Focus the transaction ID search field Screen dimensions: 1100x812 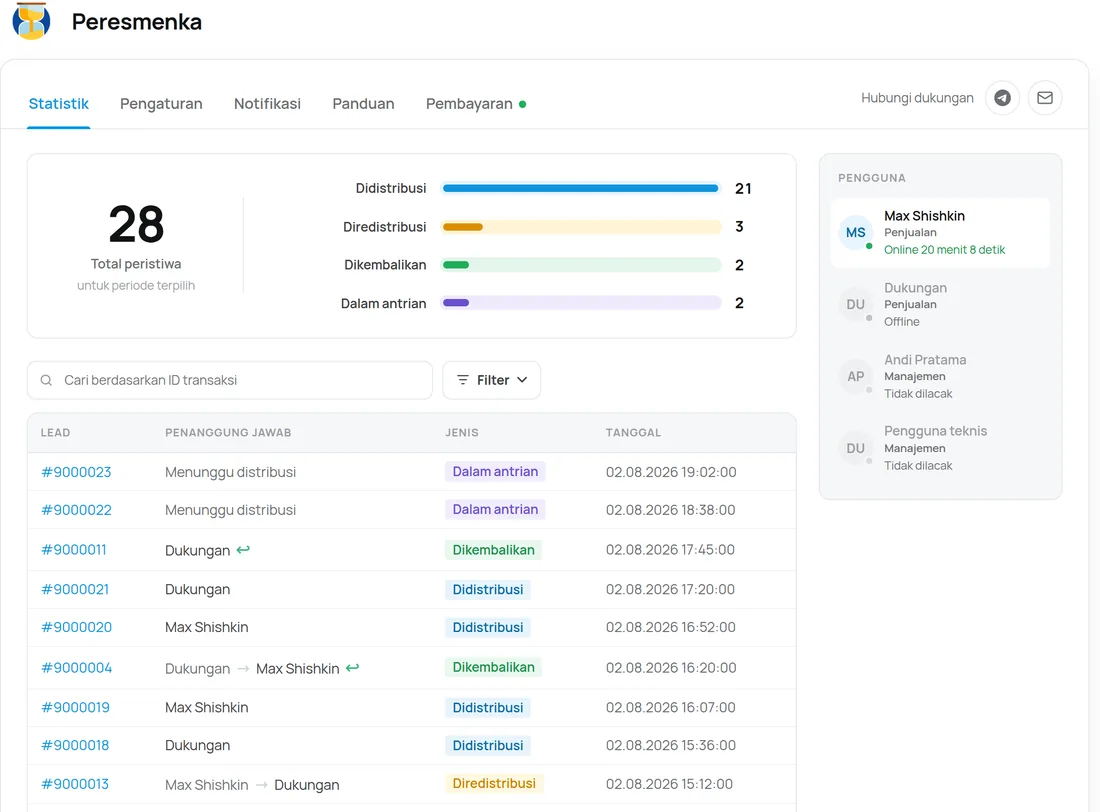point(229,380)
